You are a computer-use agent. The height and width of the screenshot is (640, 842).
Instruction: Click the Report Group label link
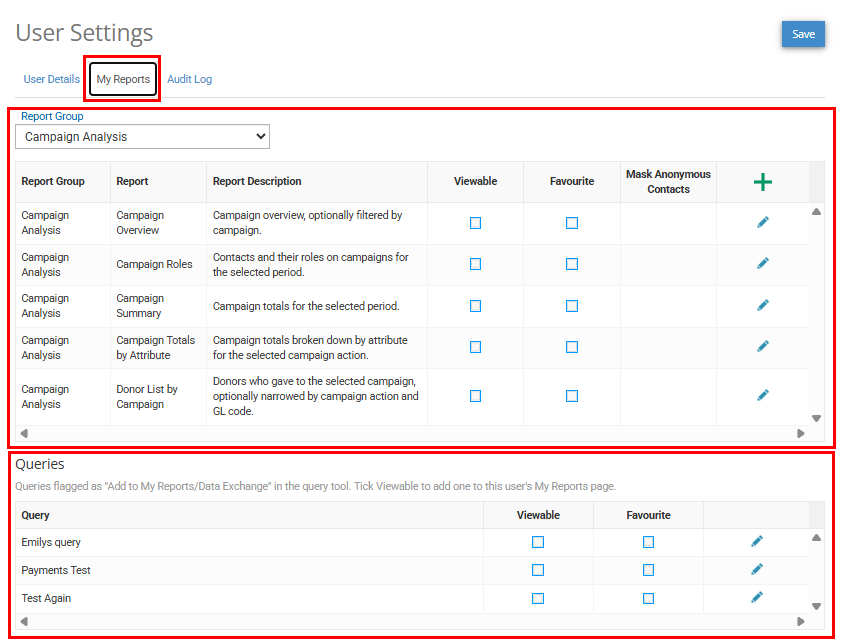point(52,117)
